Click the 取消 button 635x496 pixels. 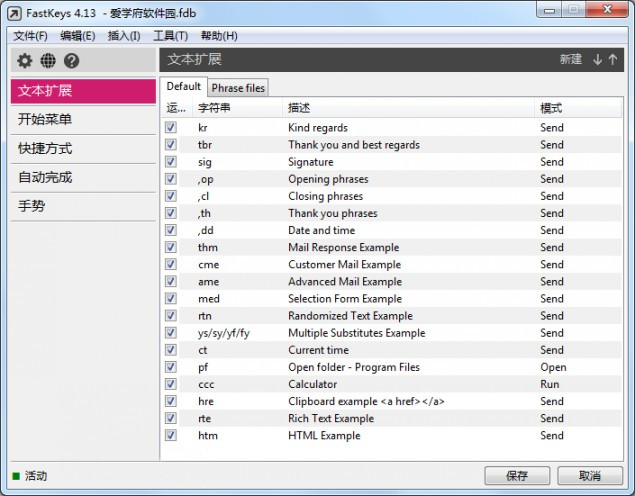590,476
